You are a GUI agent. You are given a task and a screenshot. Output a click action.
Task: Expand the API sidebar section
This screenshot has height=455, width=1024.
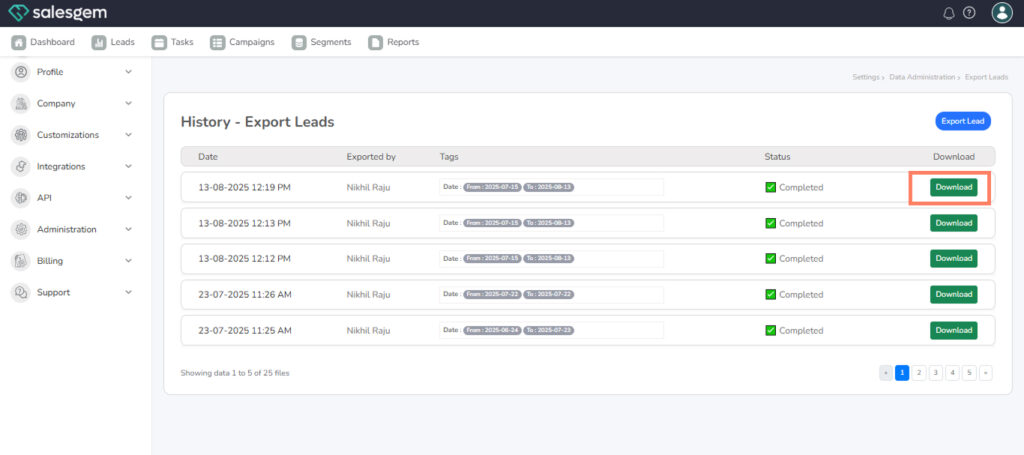[128, 198]
